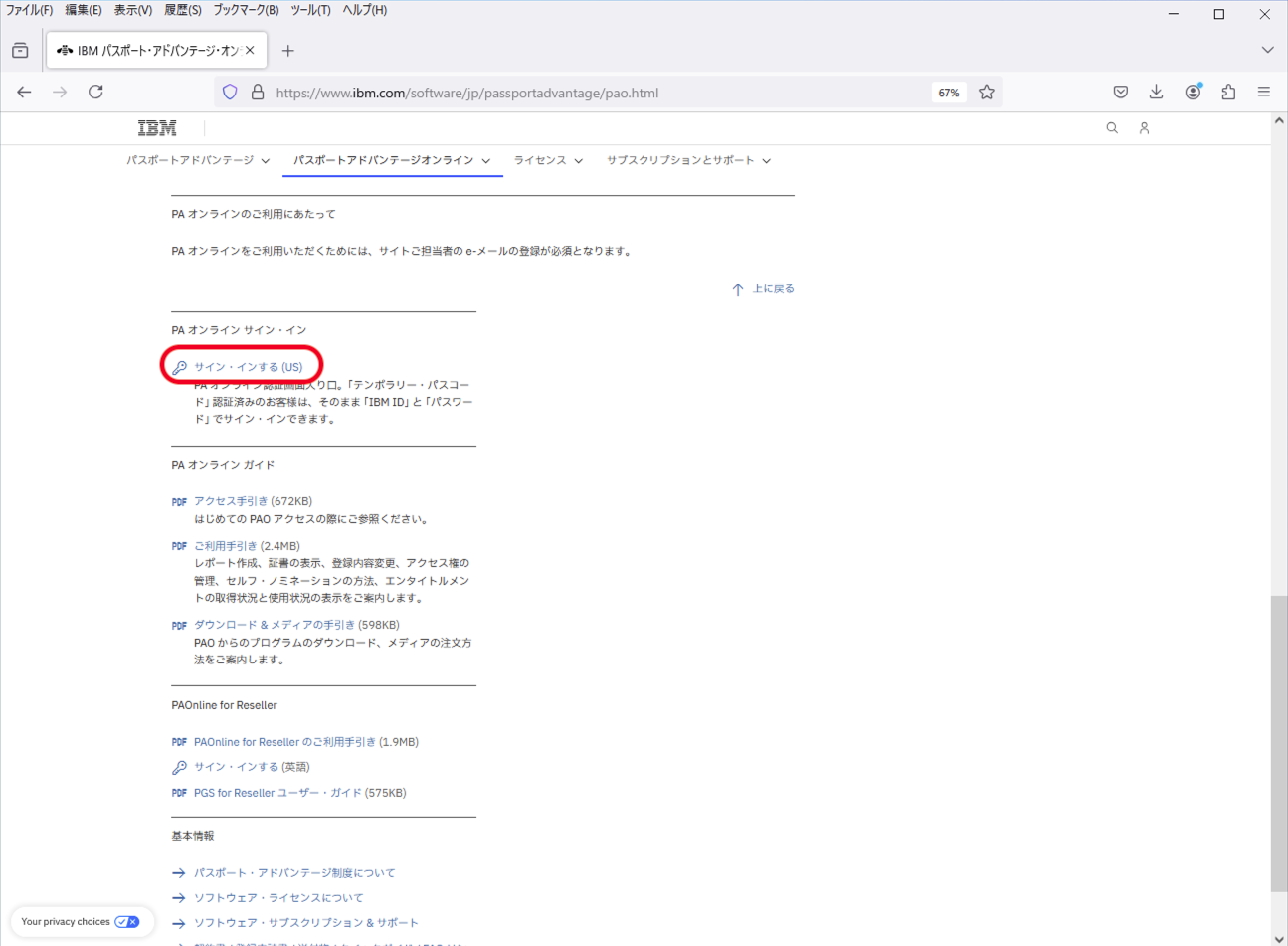The height and width of the screenshot is (946, 1288).
Task: Click the vertical page scrollbar thumb
Action: click(x=1279, y=744)
